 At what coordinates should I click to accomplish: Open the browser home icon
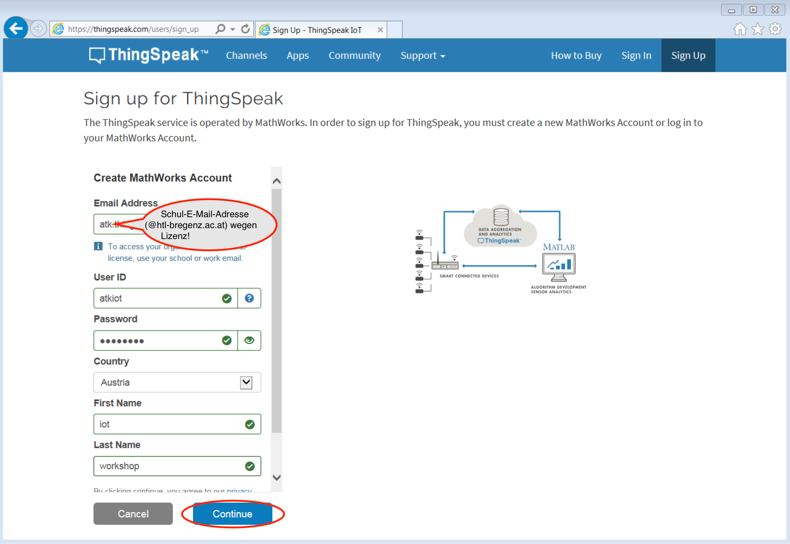pyautogui.click(x=740, y=29)
